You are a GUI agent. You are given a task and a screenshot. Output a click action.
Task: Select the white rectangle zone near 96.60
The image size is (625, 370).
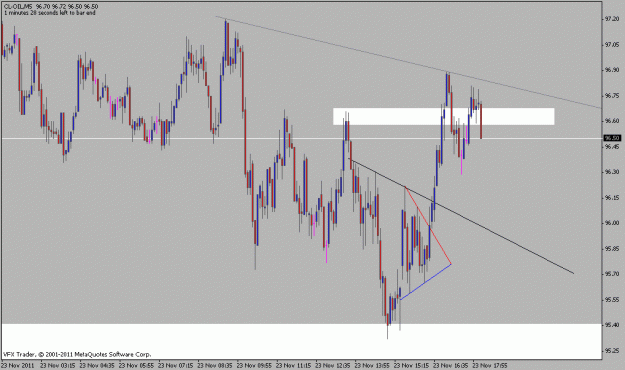[444, 116]
